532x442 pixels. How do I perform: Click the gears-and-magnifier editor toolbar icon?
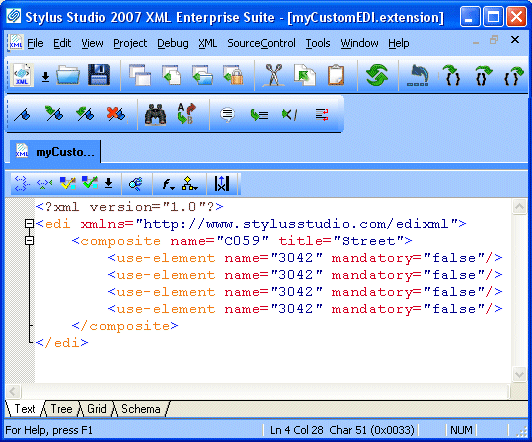pyautogui.click(x=136, y=184)
